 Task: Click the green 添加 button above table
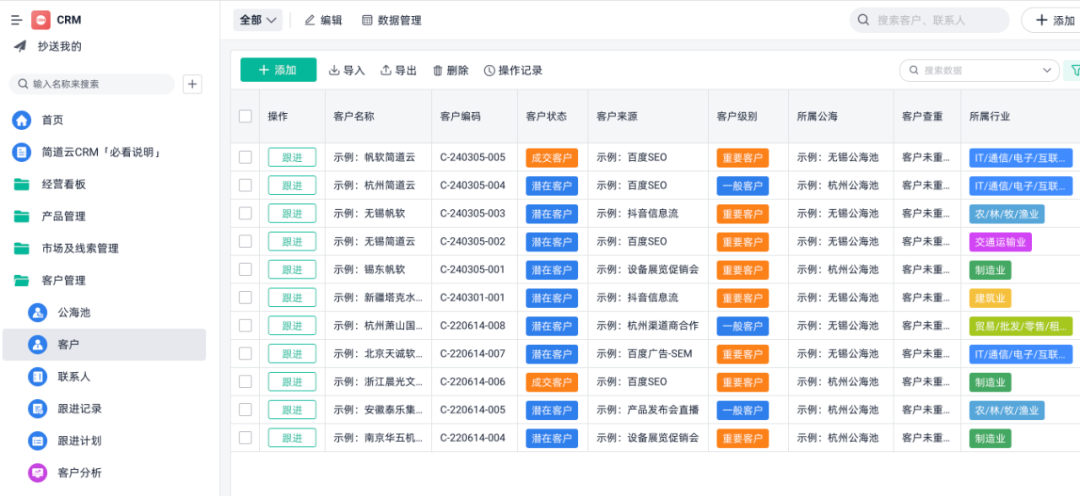click(278, 70)
